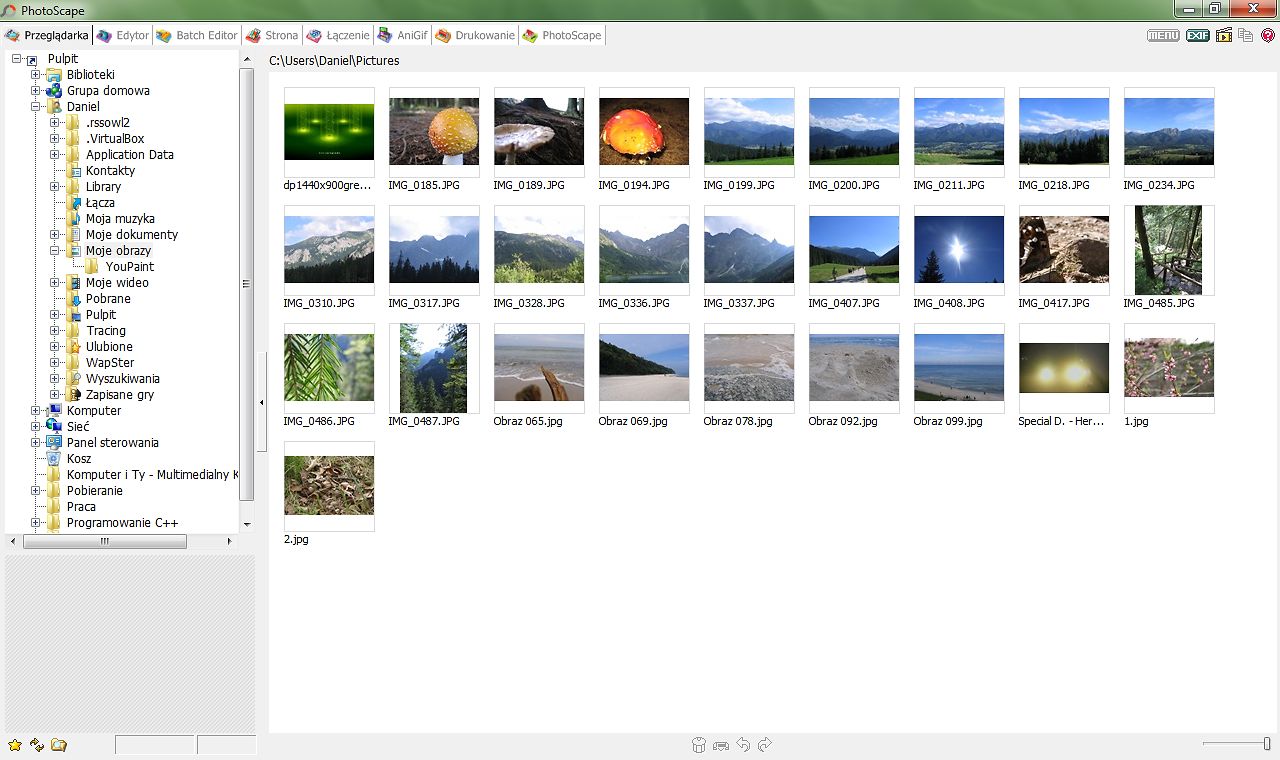Collapse the Daniel tree node
This screenshot has width=1280, height=760.
coord(36,107)
